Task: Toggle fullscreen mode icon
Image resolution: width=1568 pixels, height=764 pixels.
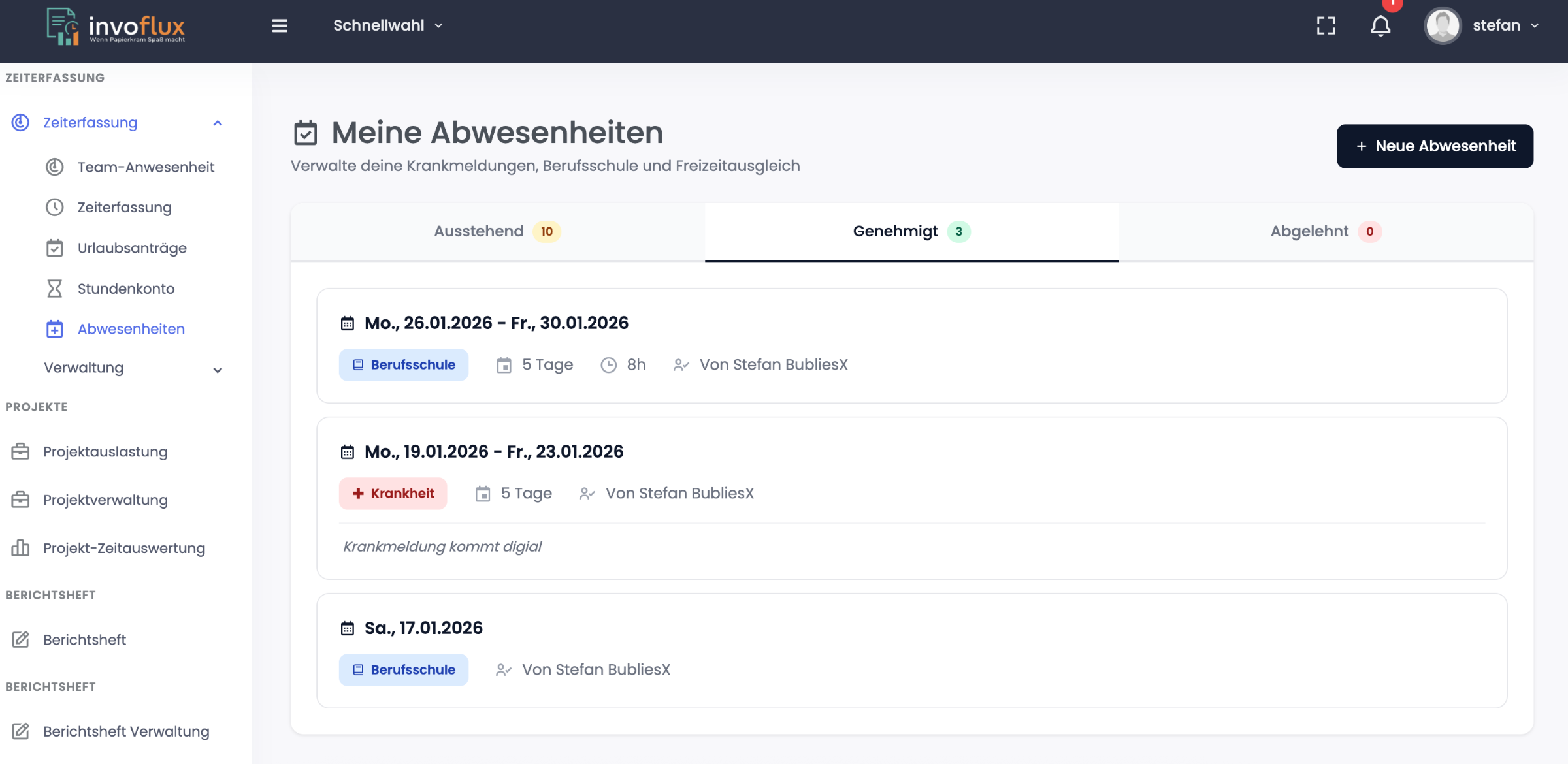Action: (1326, 25)
